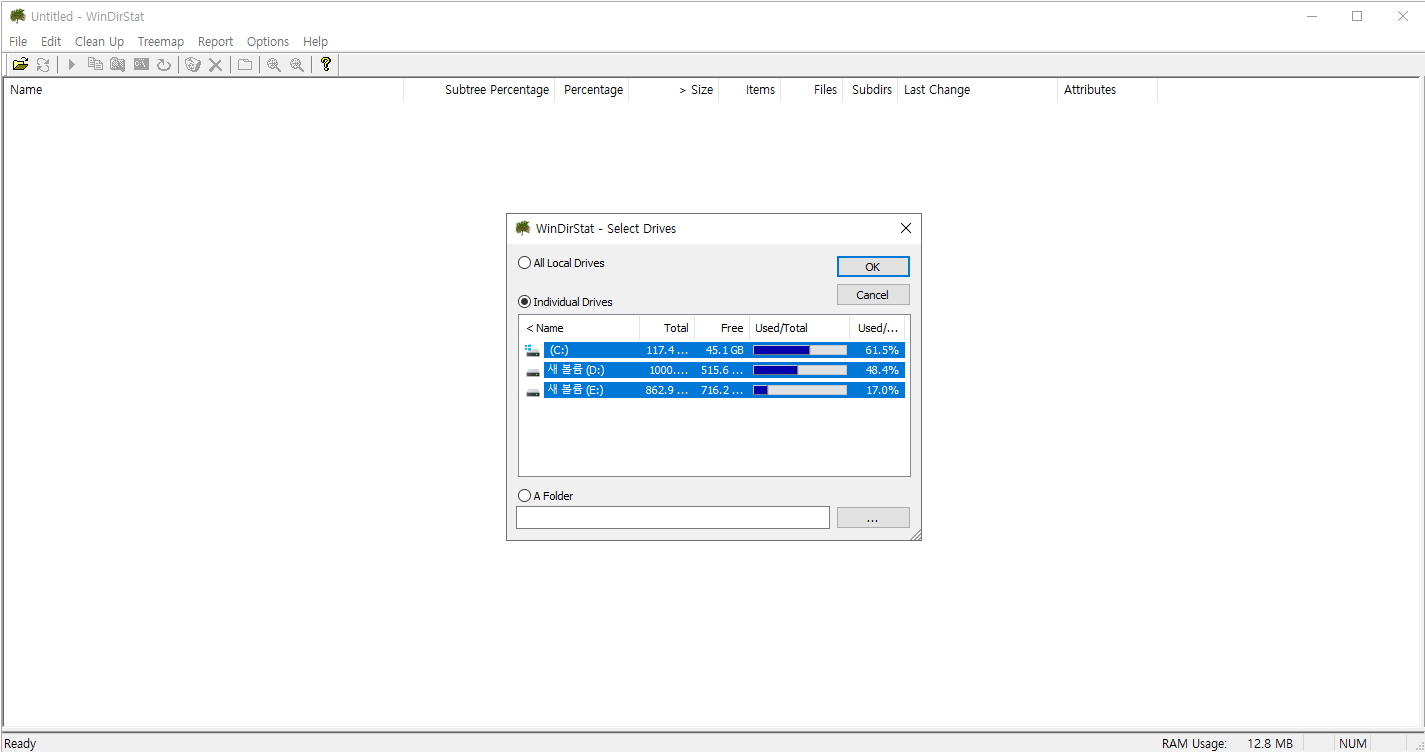This screenshot has width=1425, height=752.
Task: Click the Used/Total column header
Action: coord(800,328)
